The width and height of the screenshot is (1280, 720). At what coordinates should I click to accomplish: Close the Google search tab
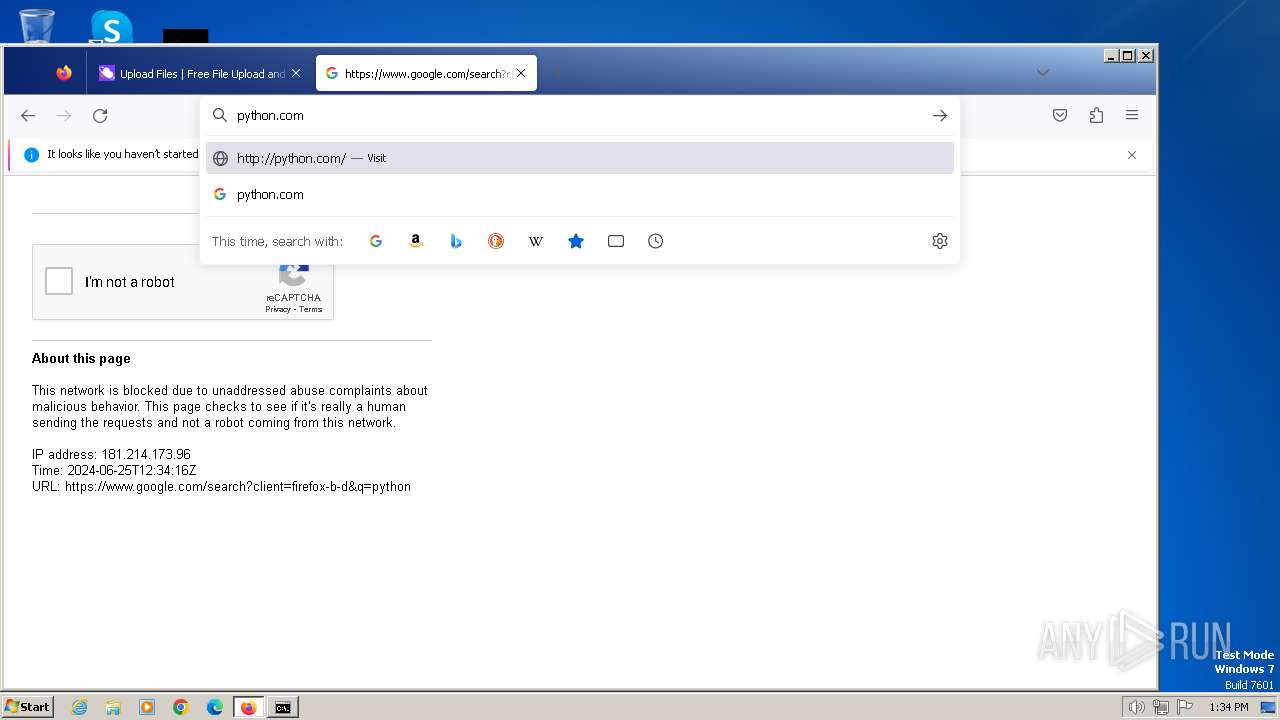point(521,73)
